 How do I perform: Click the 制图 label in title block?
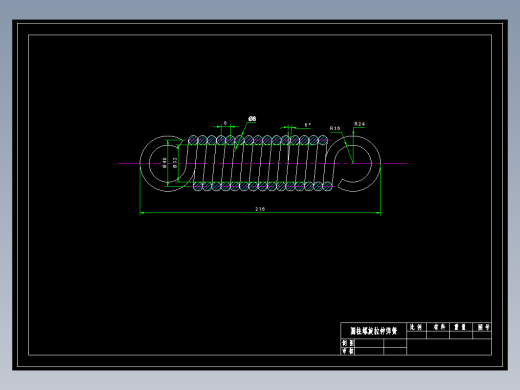click(x=348, y=343)
